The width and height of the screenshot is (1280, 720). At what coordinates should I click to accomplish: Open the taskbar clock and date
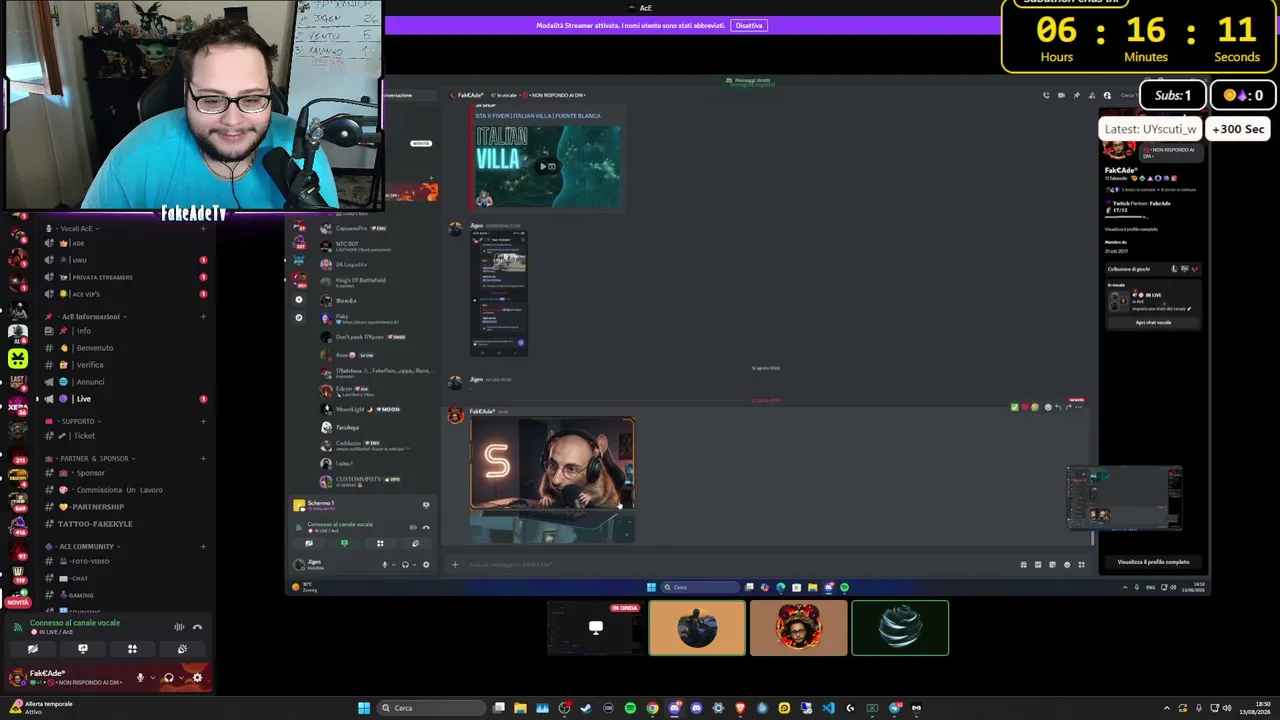click(x=1254, y=708)
